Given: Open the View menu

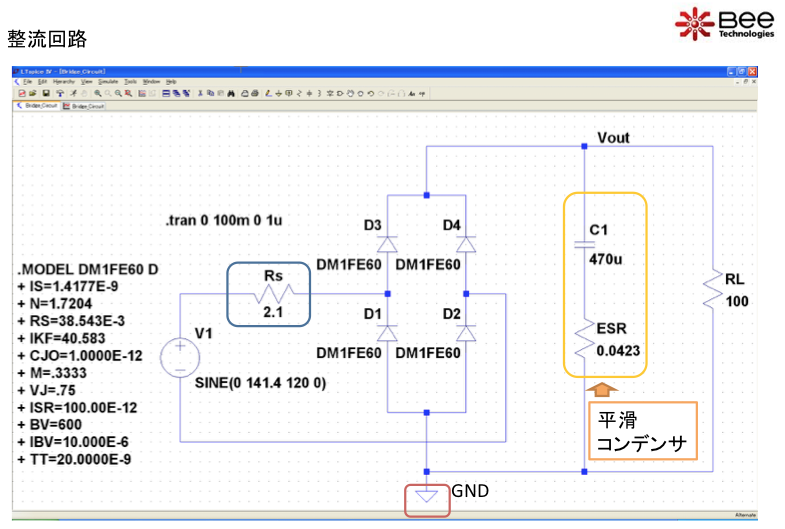Looking at the screenshot, I should 86,81.
